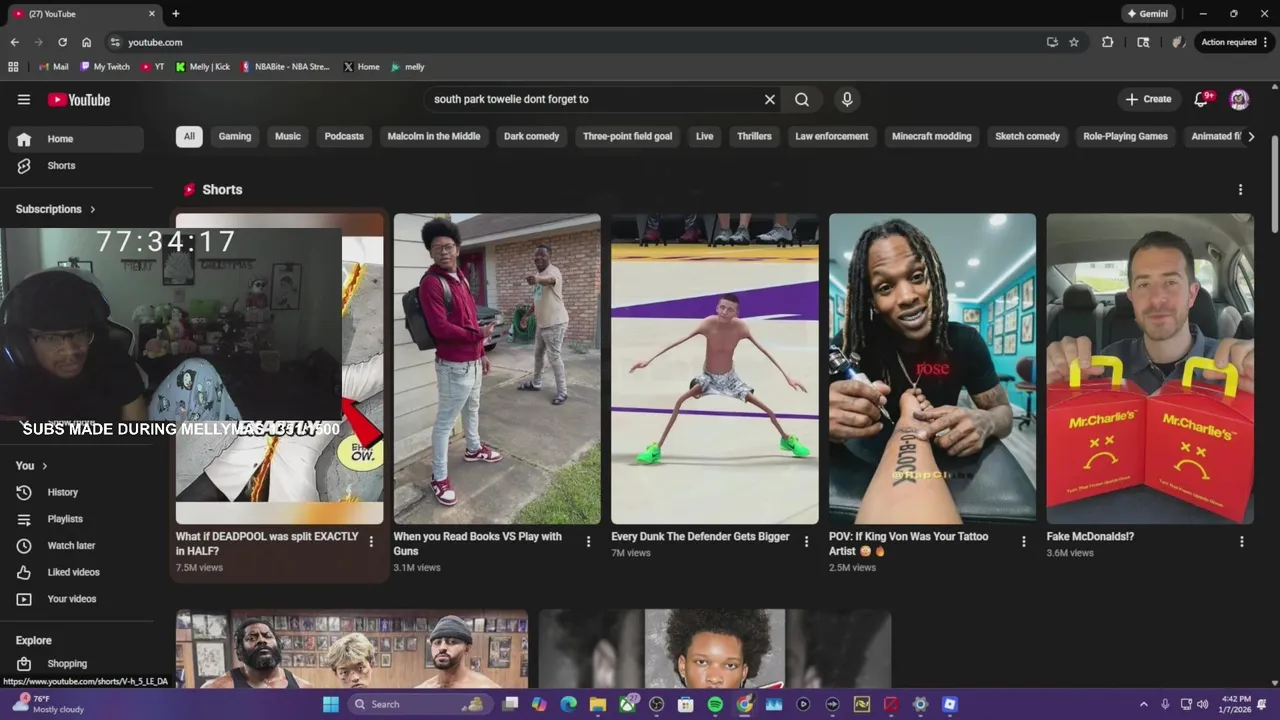Reload the page
Image resolution: width=1280 pixels, height=720 pixels.
coord(62,42)
